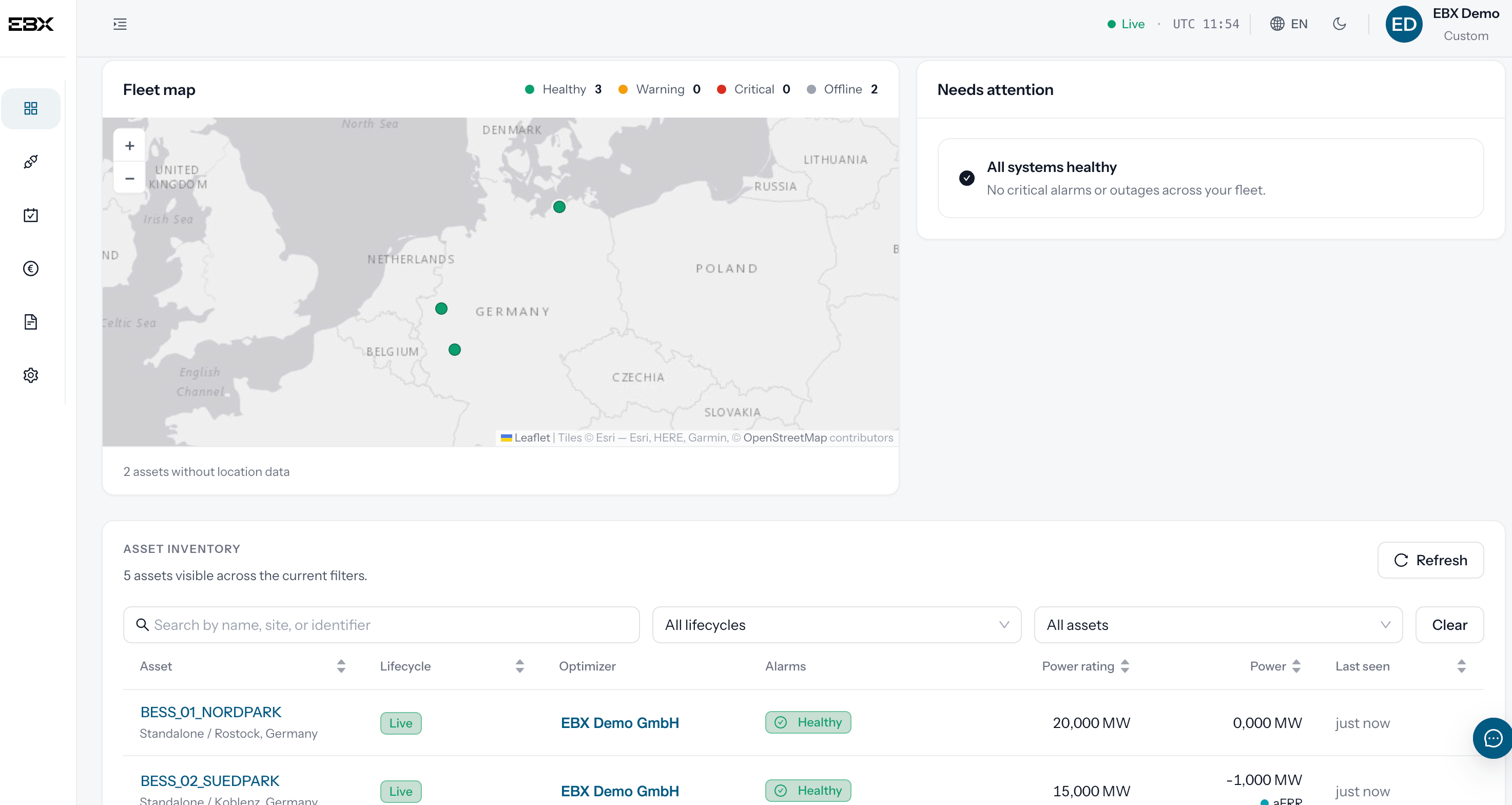Click the Rostock map marker near Denmark
The height and width of the screenshot is (805, 1512).
pyautogui.click(x=559, y=207)
